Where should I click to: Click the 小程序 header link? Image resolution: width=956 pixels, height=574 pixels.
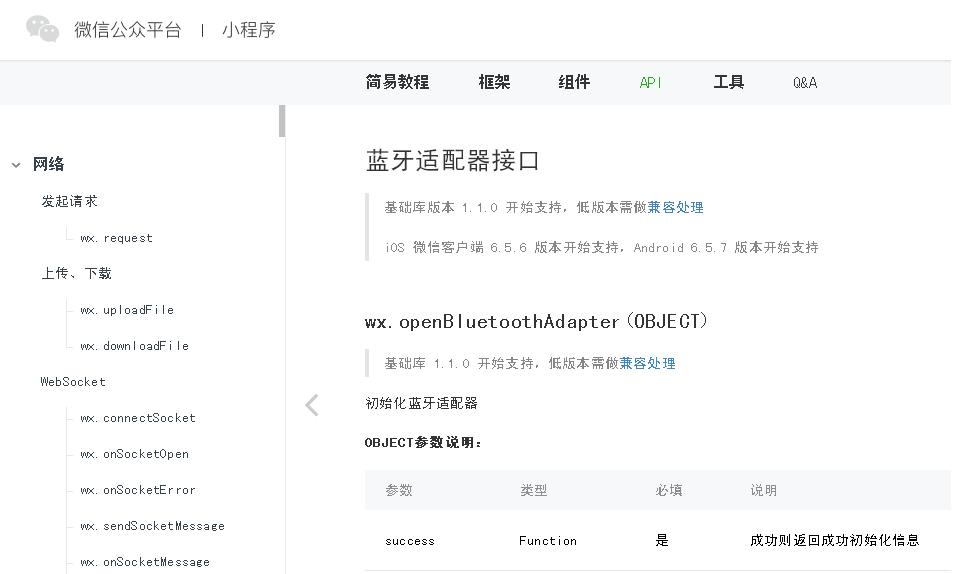pyautogui.click(x=249, y=30)
